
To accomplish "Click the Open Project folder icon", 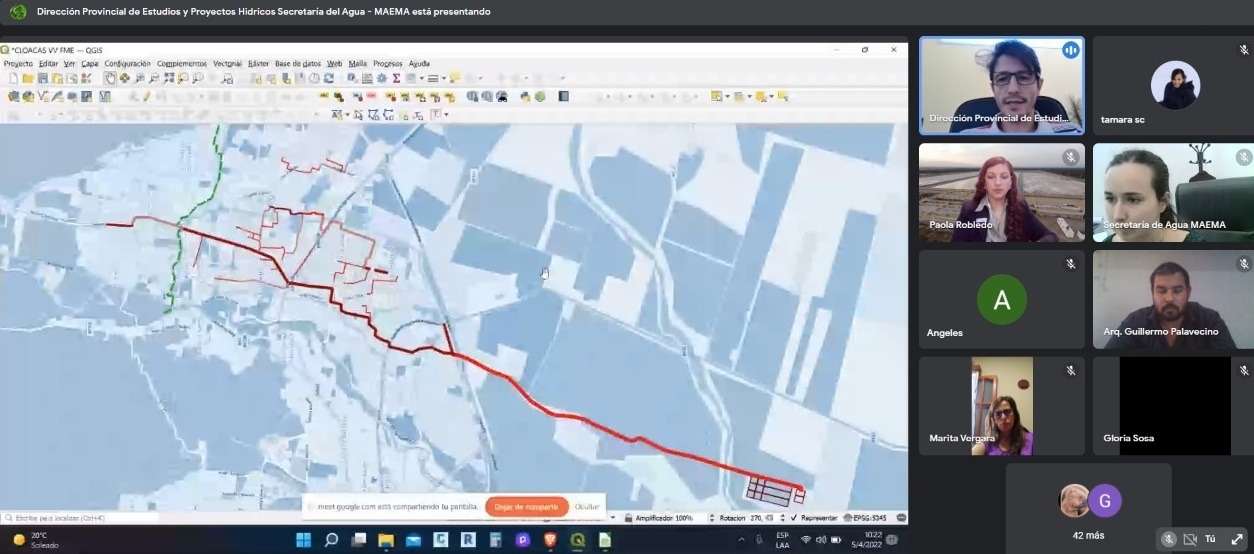I will click(28, 78).
